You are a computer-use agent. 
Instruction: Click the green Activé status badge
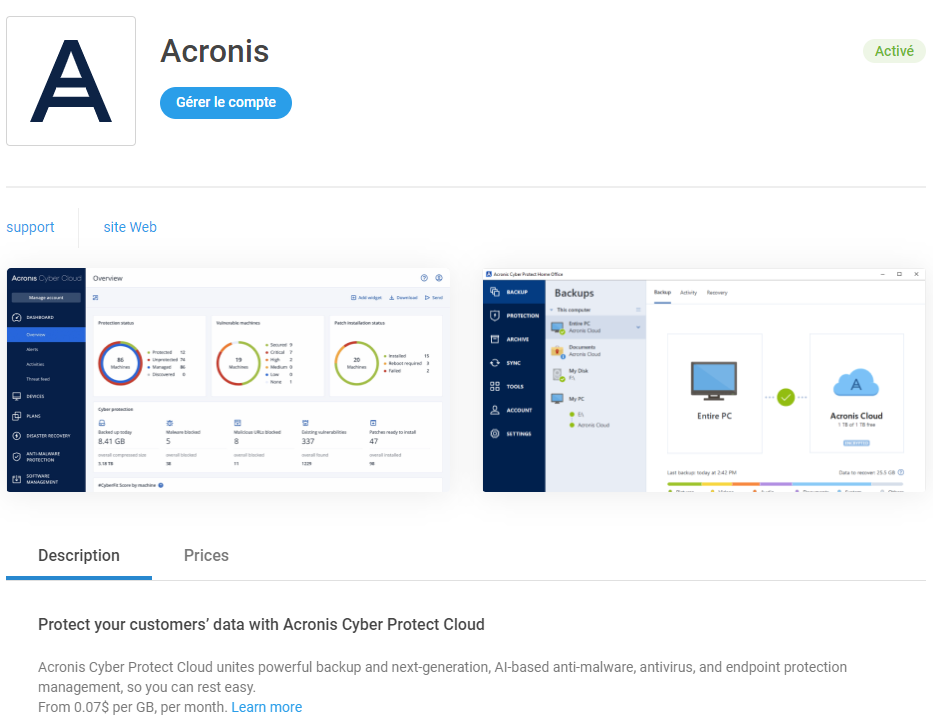tap(894, 51)
